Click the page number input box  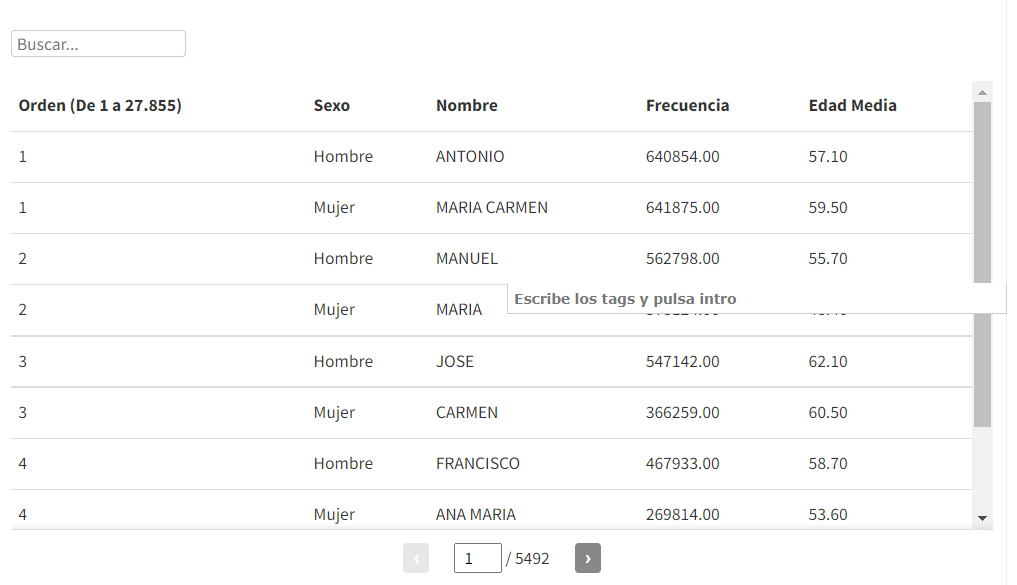[x=477, y=558]
